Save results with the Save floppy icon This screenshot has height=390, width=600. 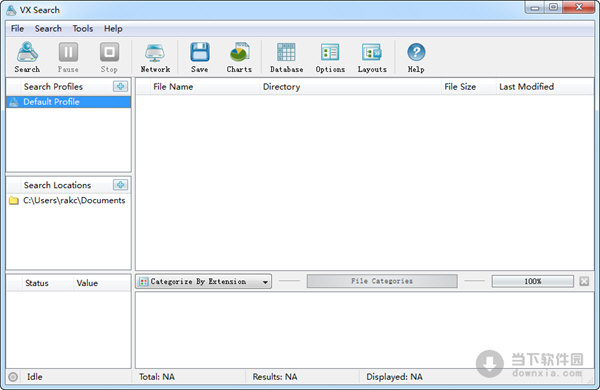(200, 52)
